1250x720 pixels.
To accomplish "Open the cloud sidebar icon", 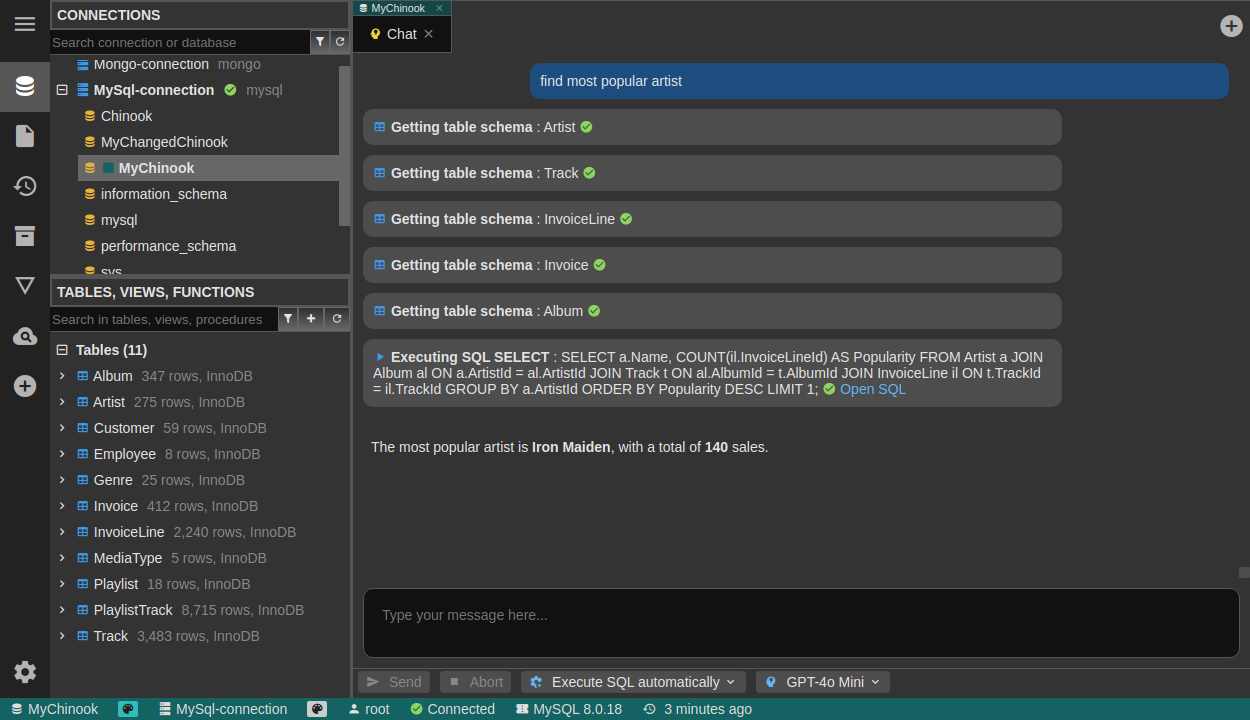I will [25, 336].
